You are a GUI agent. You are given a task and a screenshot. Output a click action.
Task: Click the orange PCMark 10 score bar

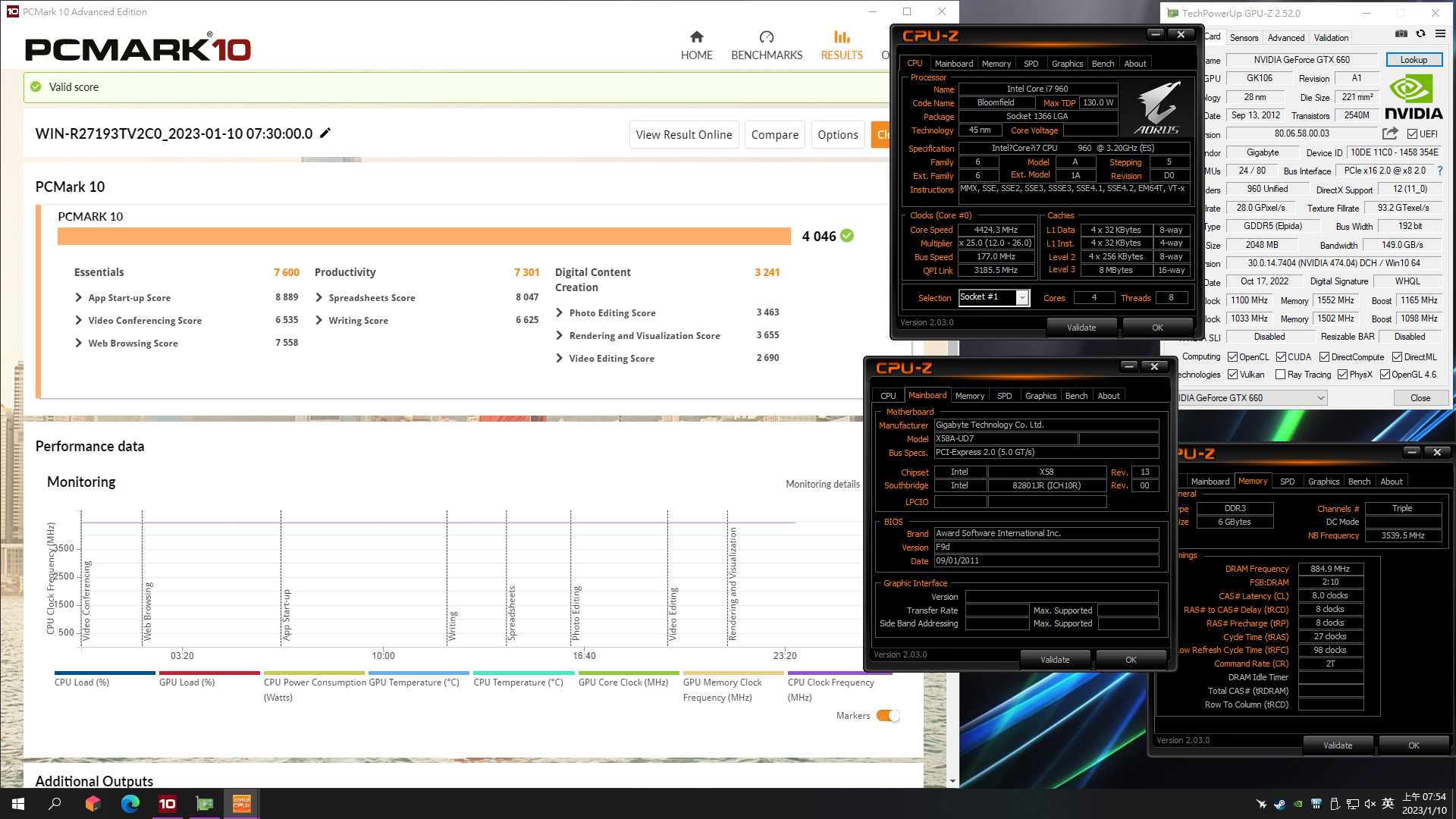point(424,236)
